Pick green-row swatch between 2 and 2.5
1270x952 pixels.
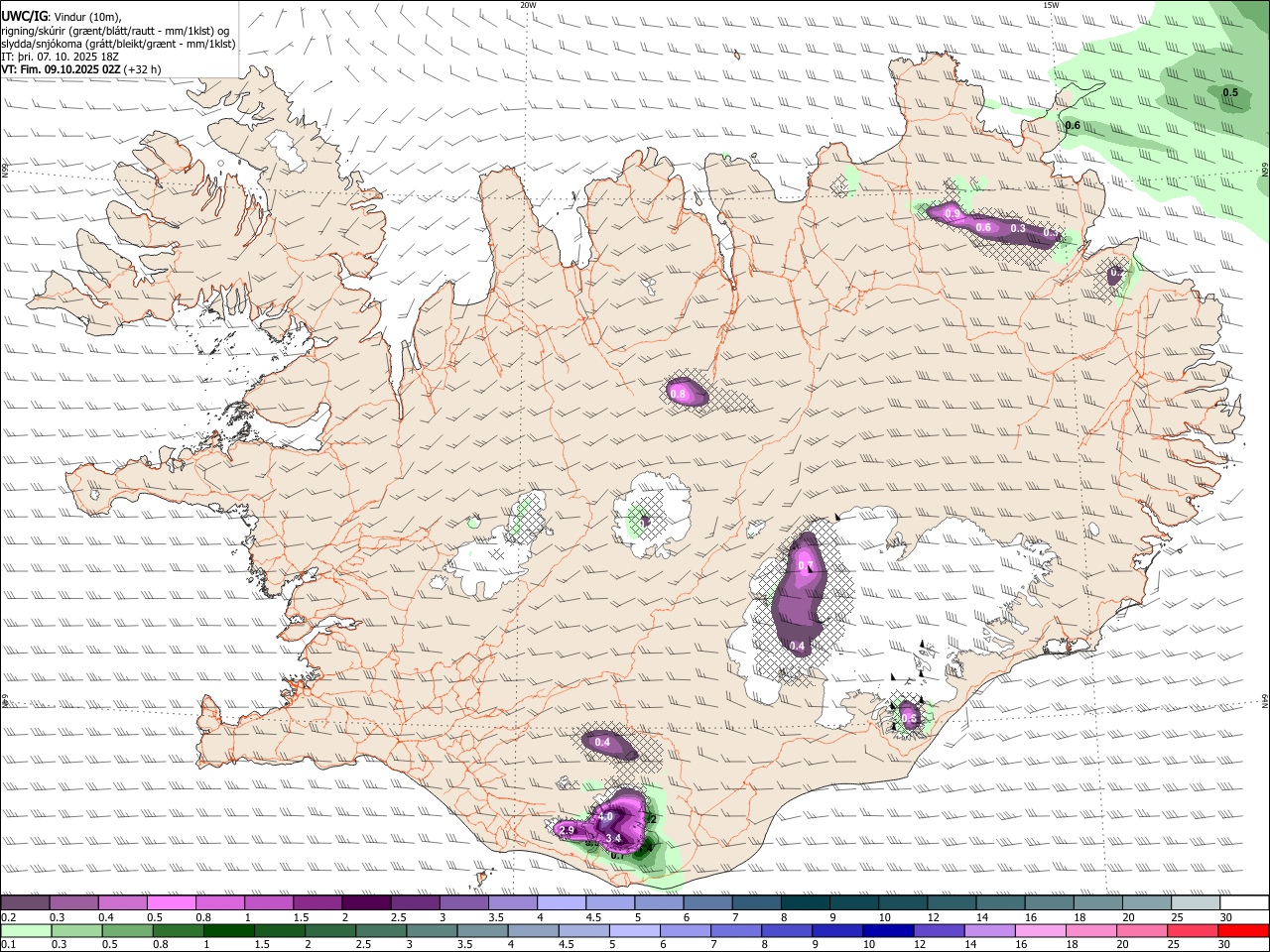[330, 930]
